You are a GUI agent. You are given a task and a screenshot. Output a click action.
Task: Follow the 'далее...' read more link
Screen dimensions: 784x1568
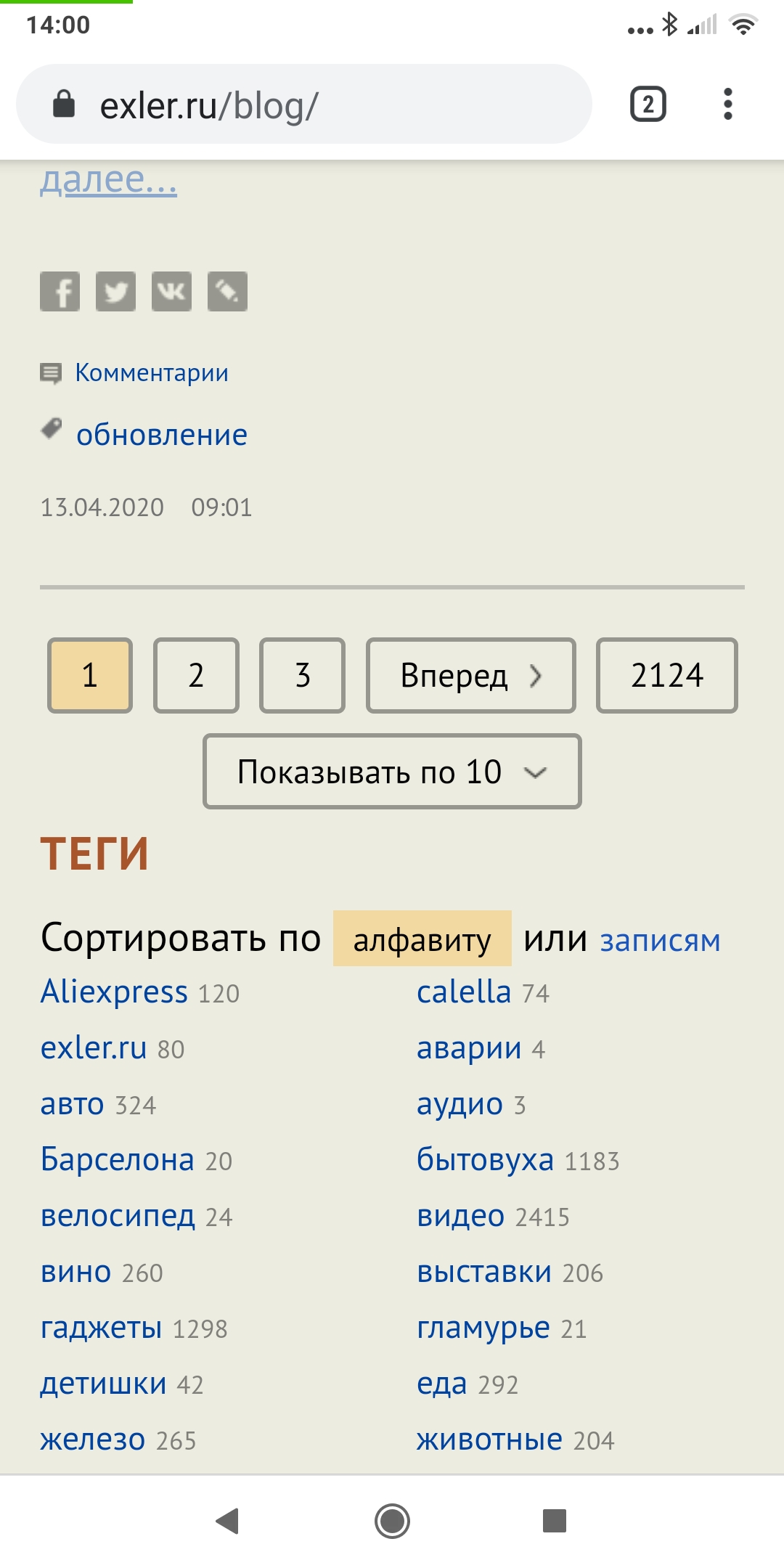coord(108,180)
